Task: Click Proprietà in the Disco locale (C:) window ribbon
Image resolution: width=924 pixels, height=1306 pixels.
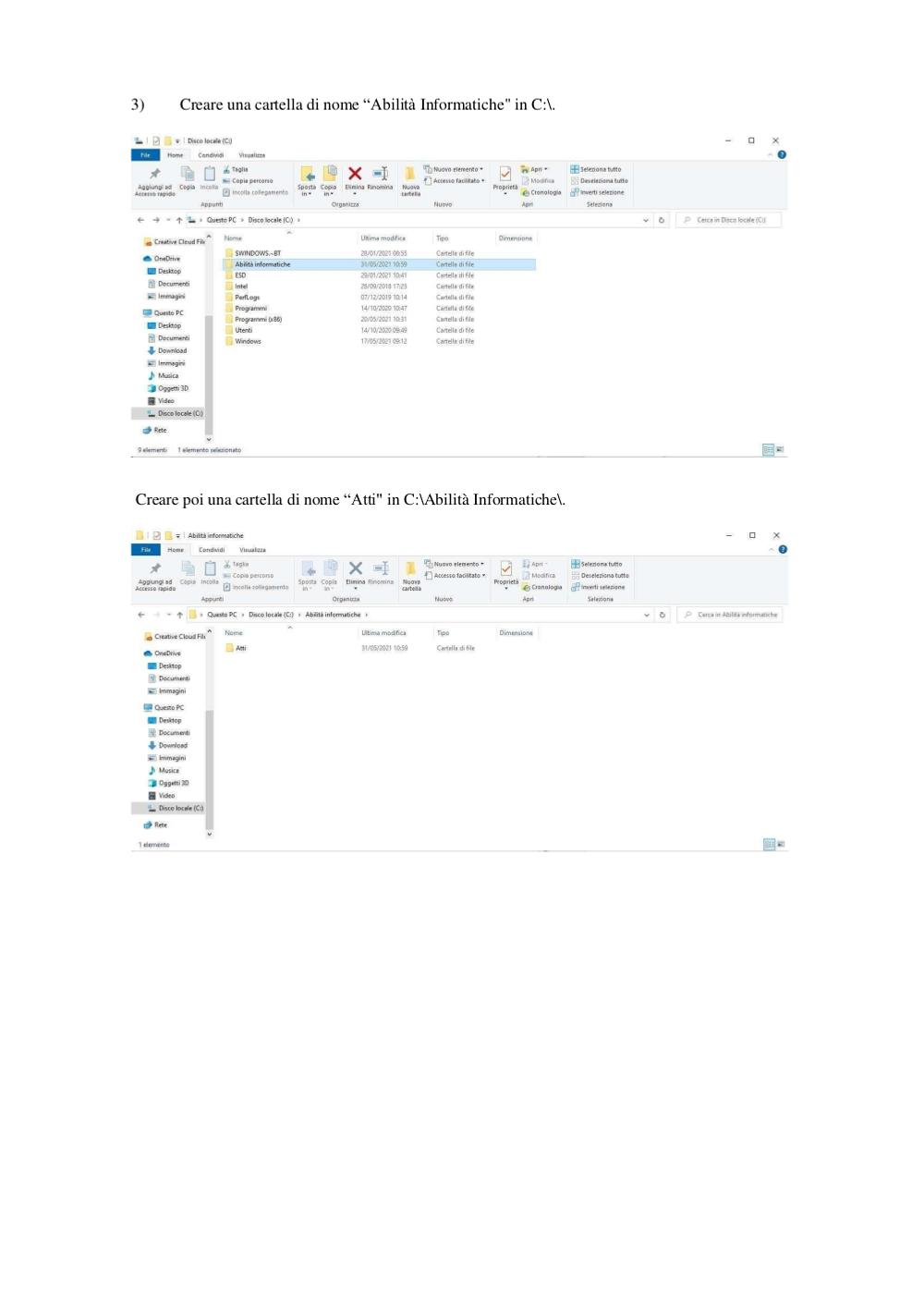Action: coord(505,181)
